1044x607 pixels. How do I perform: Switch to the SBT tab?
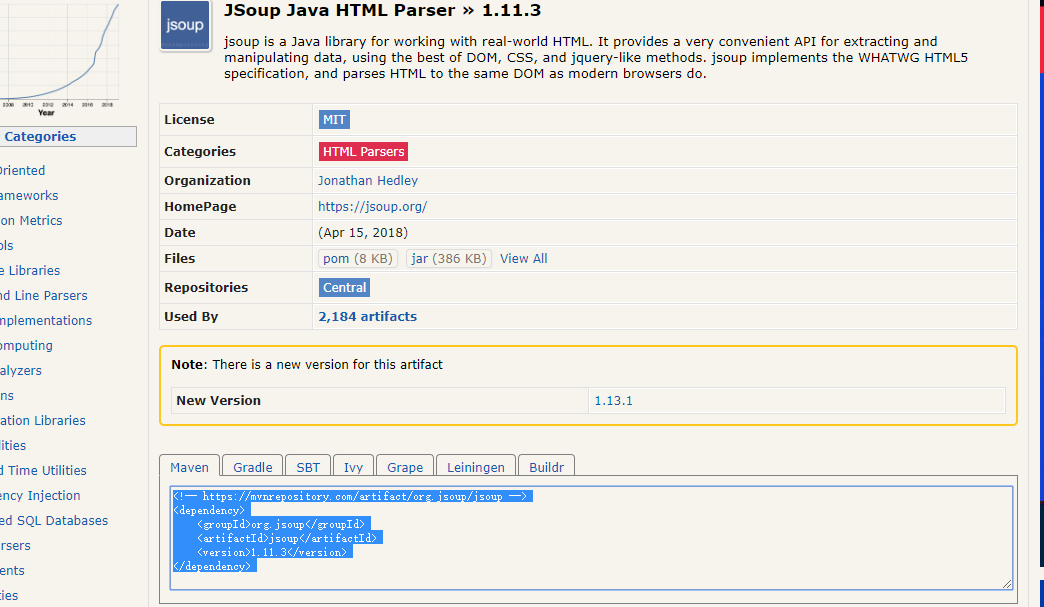click(308, 467)
